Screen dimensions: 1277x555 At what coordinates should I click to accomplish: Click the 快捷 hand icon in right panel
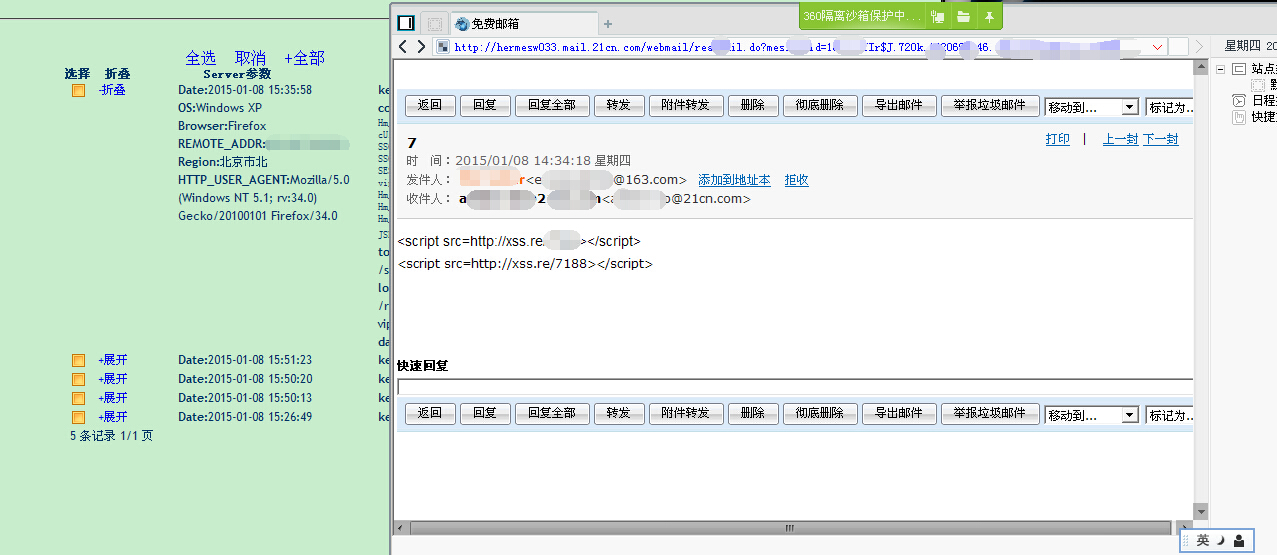click(x=1239, y=116)
